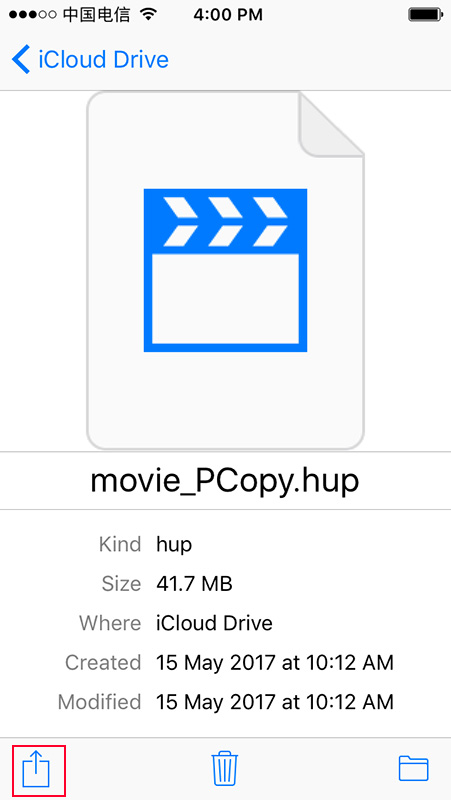Open the move-to-folder icon
The height and width of the screenshot is (800, 451).
click(x=413, y=768)
